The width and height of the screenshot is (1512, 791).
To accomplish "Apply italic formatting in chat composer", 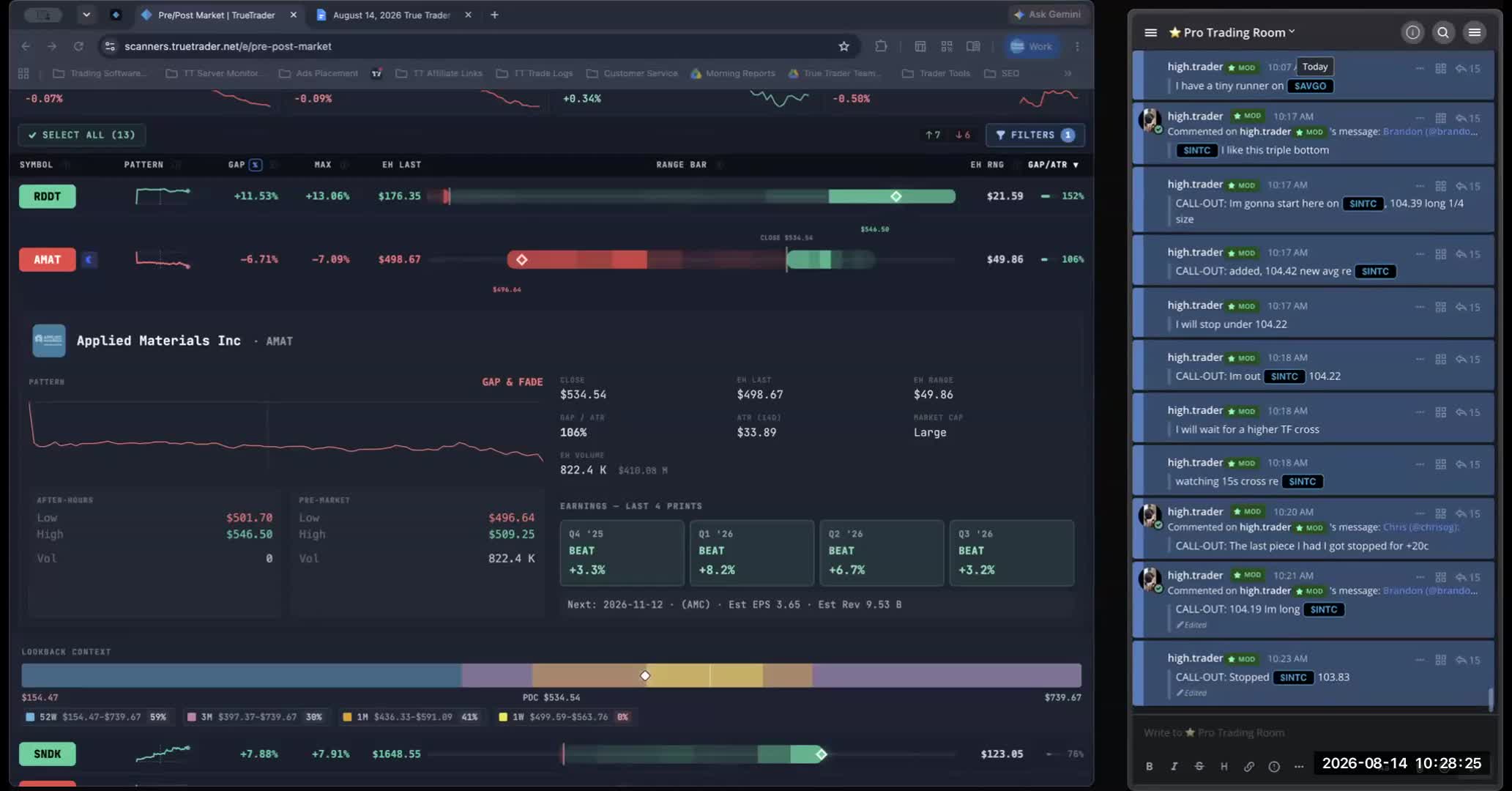I will (1174, 766).
